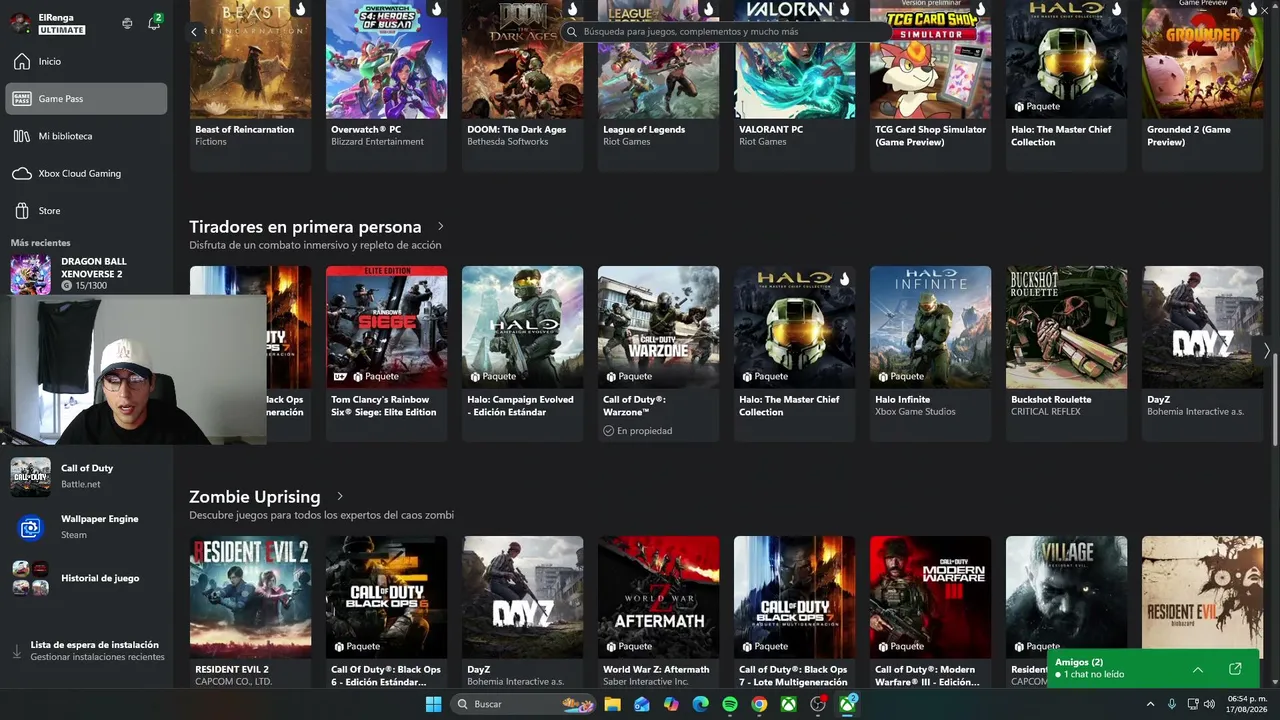Click the notifications bell icon

(x=154, y=23)
